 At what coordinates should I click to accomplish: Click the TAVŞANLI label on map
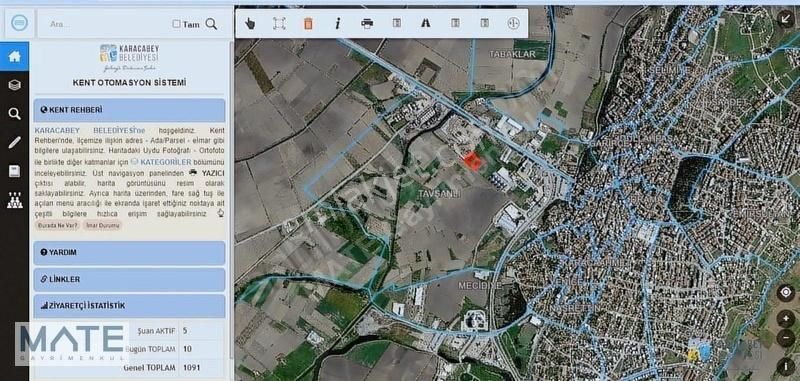coord(439,194)
